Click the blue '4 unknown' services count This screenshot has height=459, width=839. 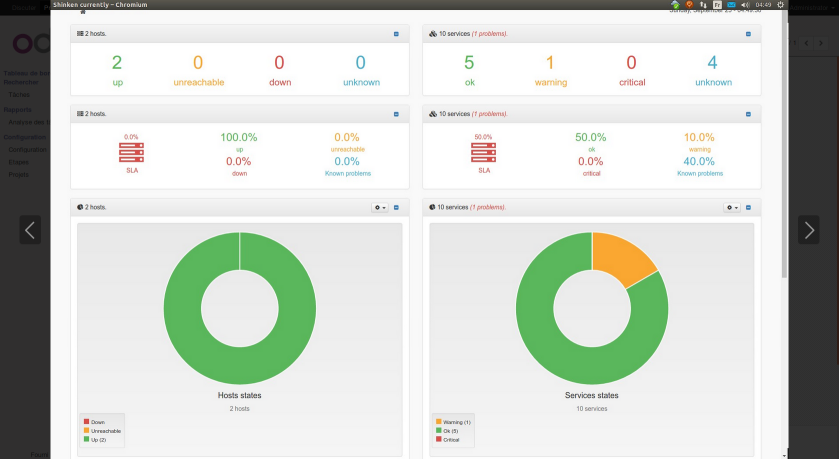[x=713, y=71]
